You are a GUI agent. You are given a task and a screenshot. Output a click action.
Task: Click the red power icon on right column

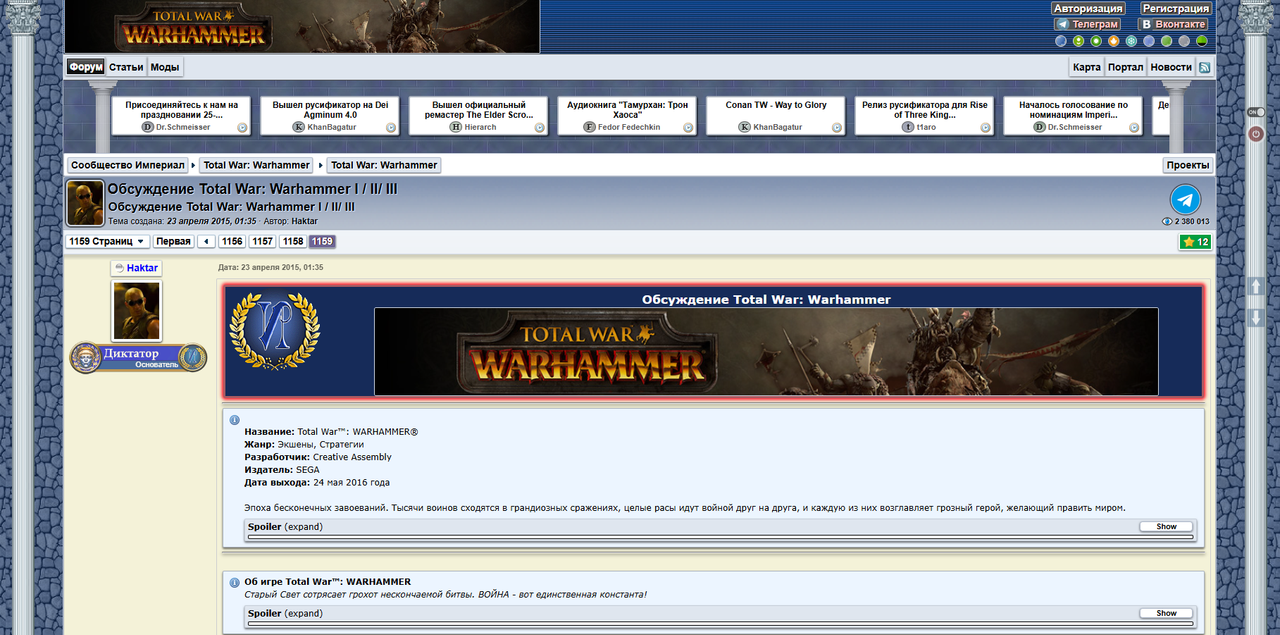click(x=1256, y=134)
